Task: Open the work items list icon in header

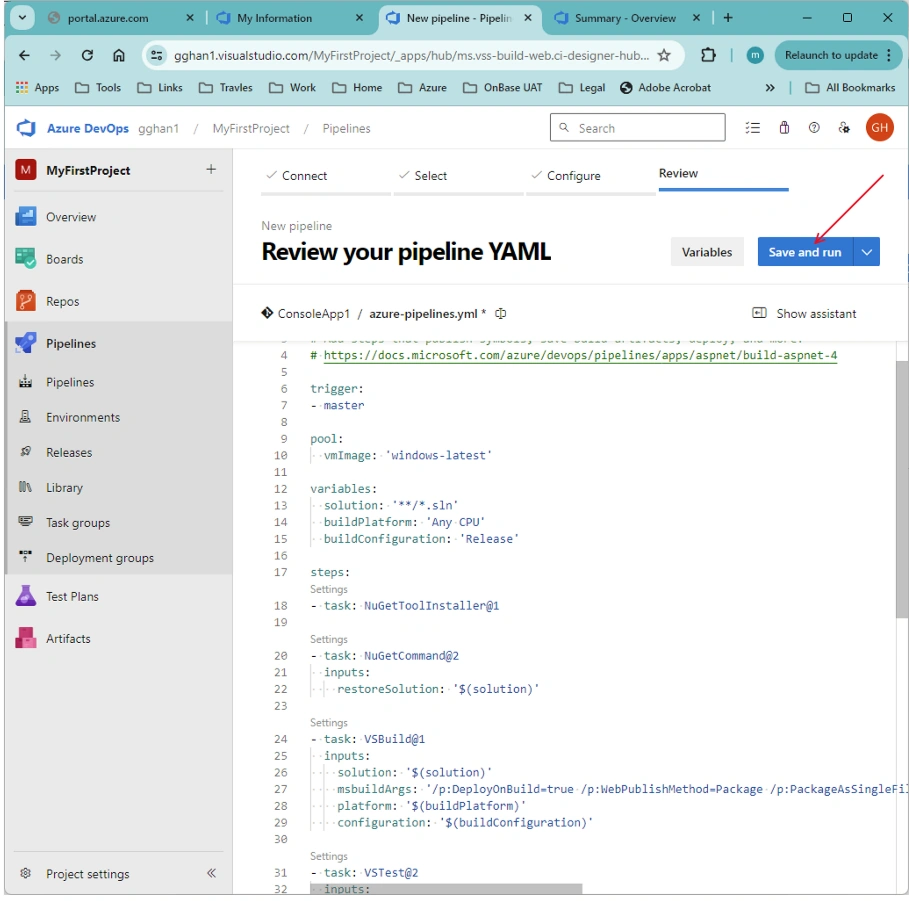Action: (x=752, y=128)
